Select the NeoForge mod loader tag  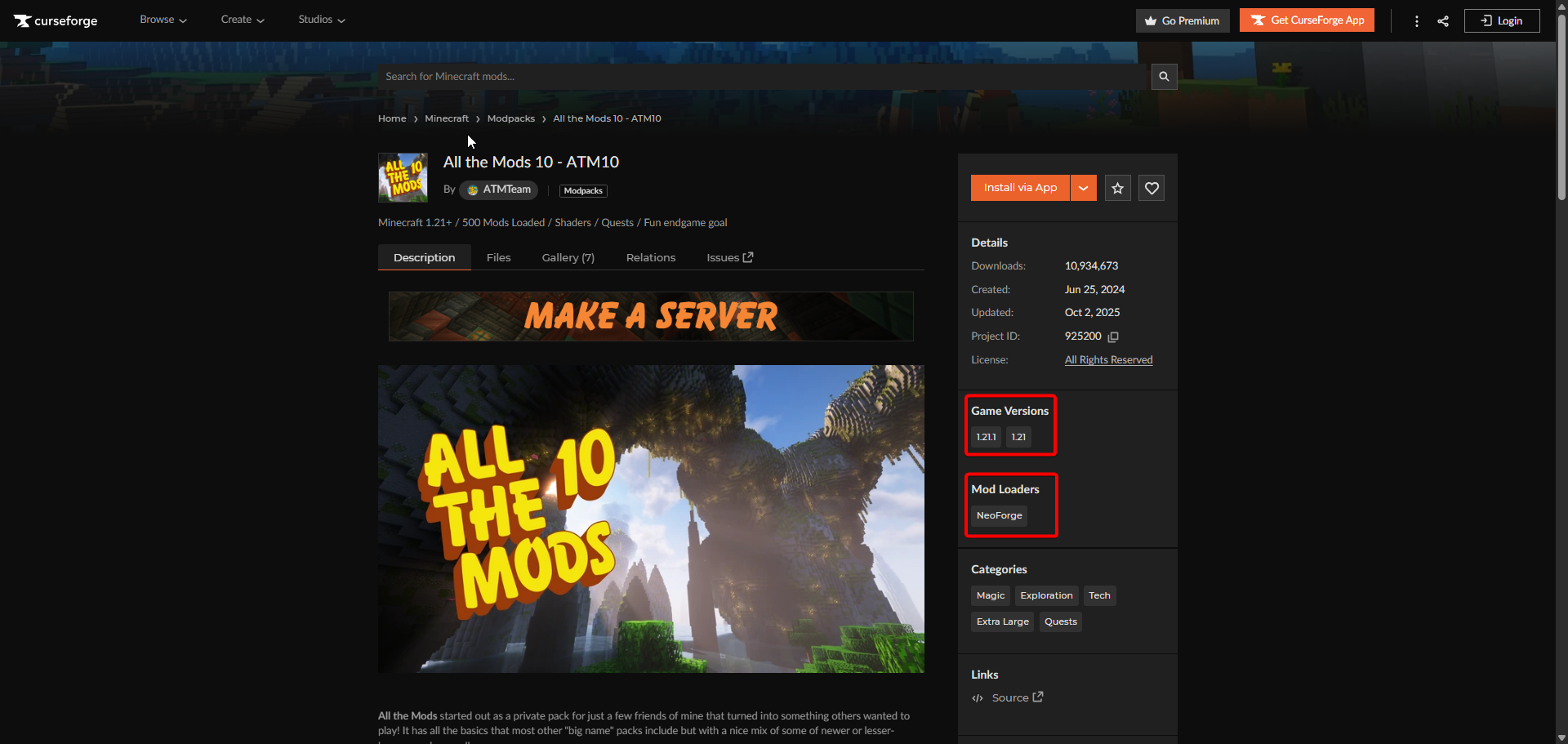999,515
